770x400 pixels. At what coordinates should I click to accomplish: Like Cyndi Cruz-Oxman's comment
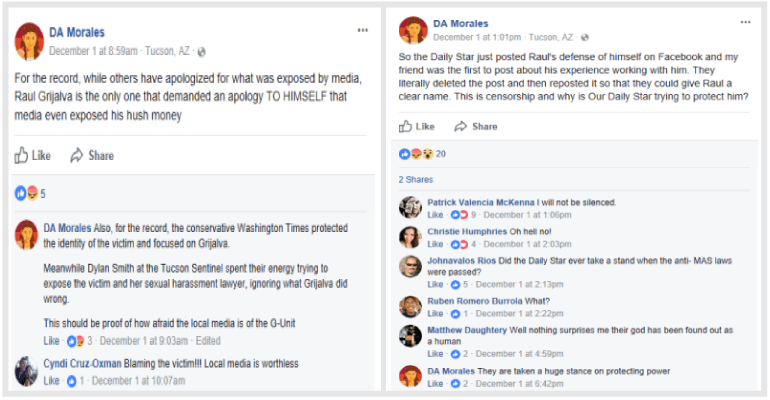[50, 381]
